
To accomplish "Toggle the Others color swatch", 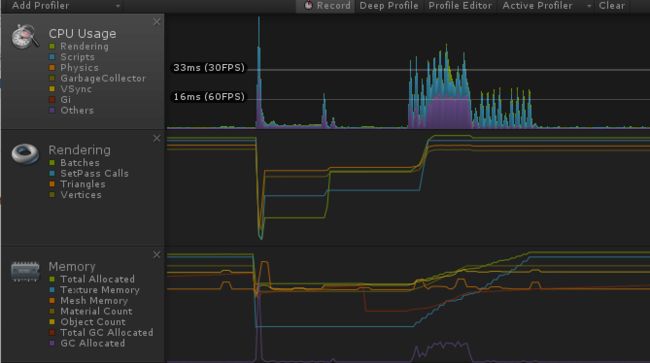I will tap(52, 110).
